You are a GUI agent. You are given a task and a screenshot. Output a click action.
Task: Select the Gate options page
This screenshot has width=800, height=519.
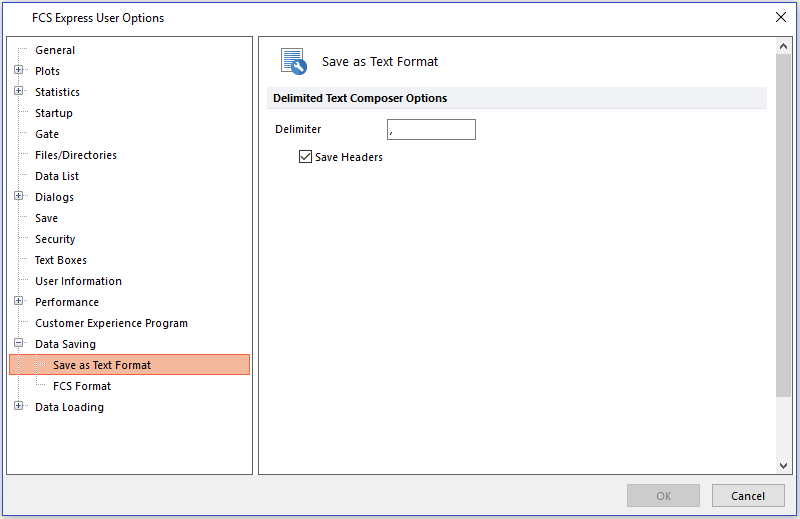coord(47,134)
